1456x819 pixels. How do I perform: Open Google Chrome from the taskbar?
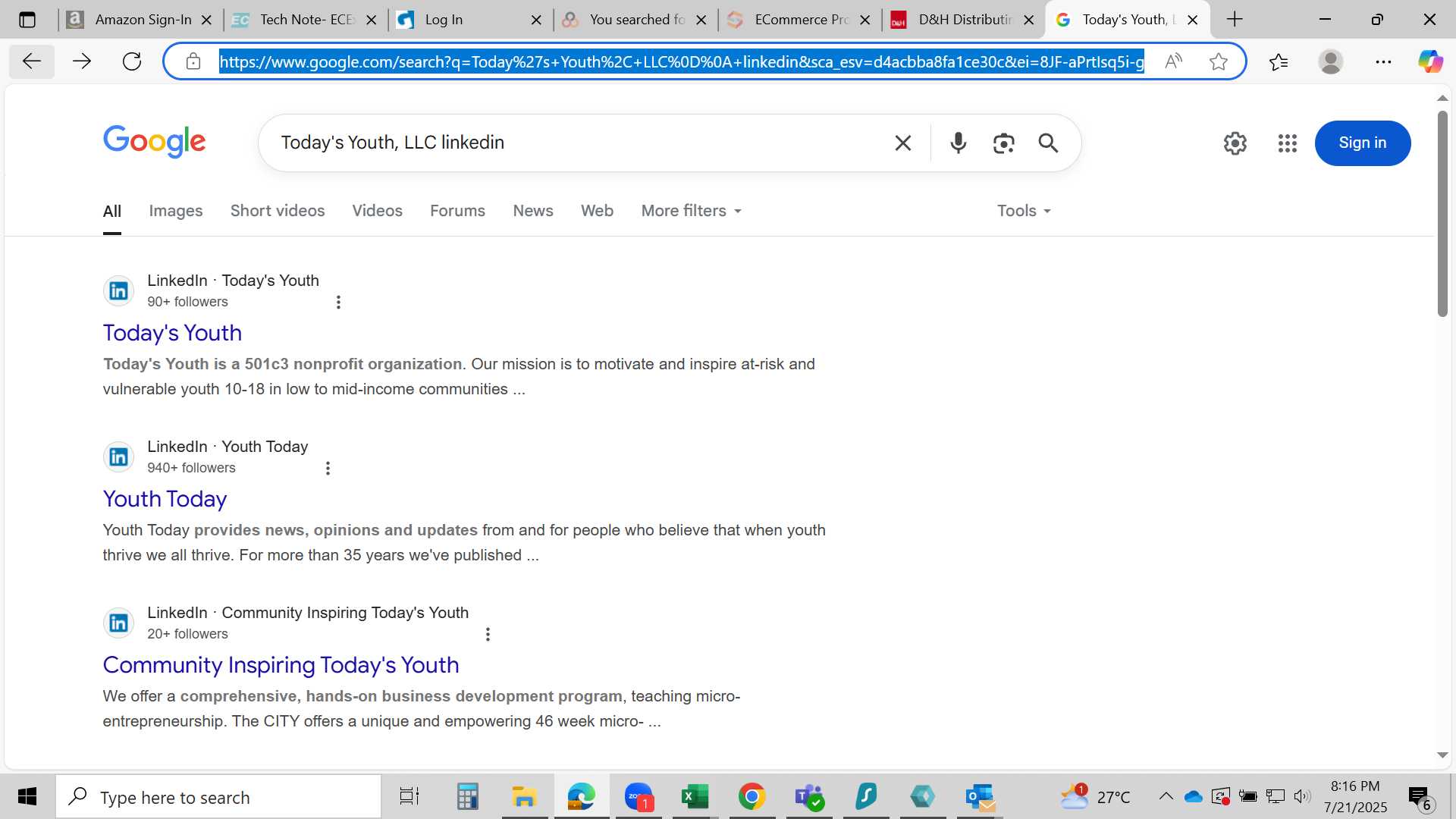tap(752, 797)
